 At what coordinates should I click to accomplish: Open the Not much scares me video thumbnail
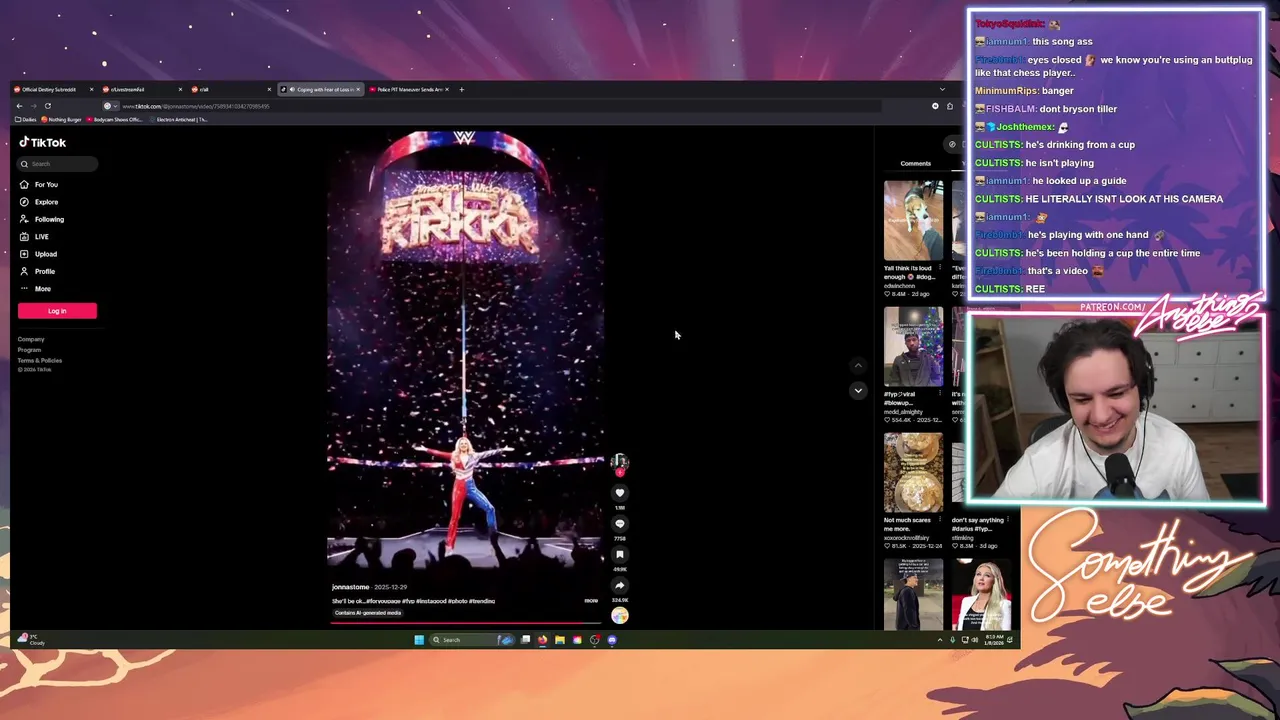913,473
